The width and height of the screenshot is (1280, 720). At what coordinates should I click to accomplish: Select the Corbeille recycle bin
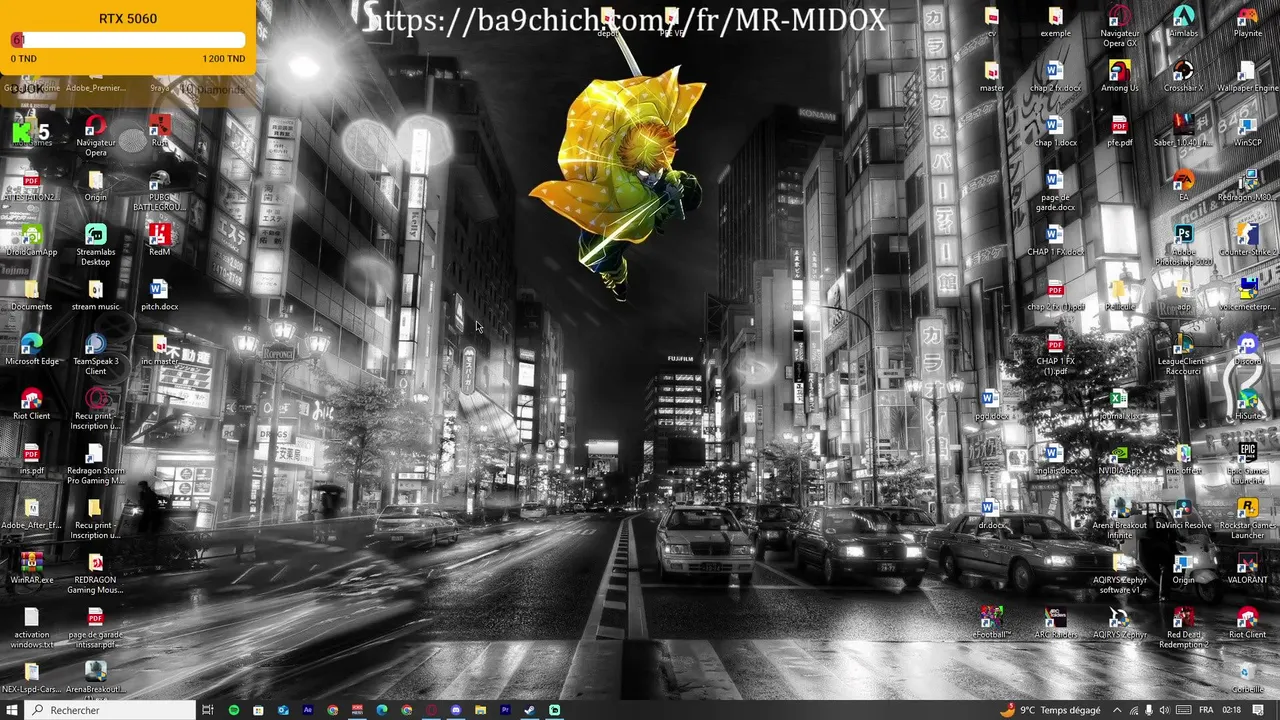click(1247, 678)
